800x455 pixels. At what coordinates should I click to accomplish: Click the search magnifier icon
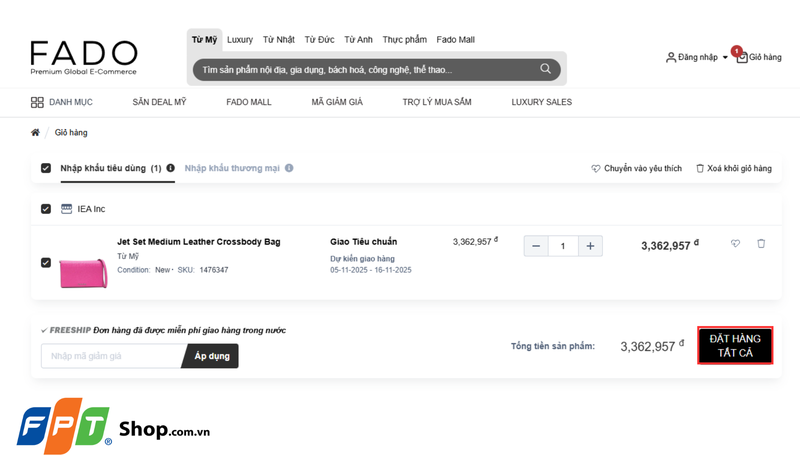545,69
